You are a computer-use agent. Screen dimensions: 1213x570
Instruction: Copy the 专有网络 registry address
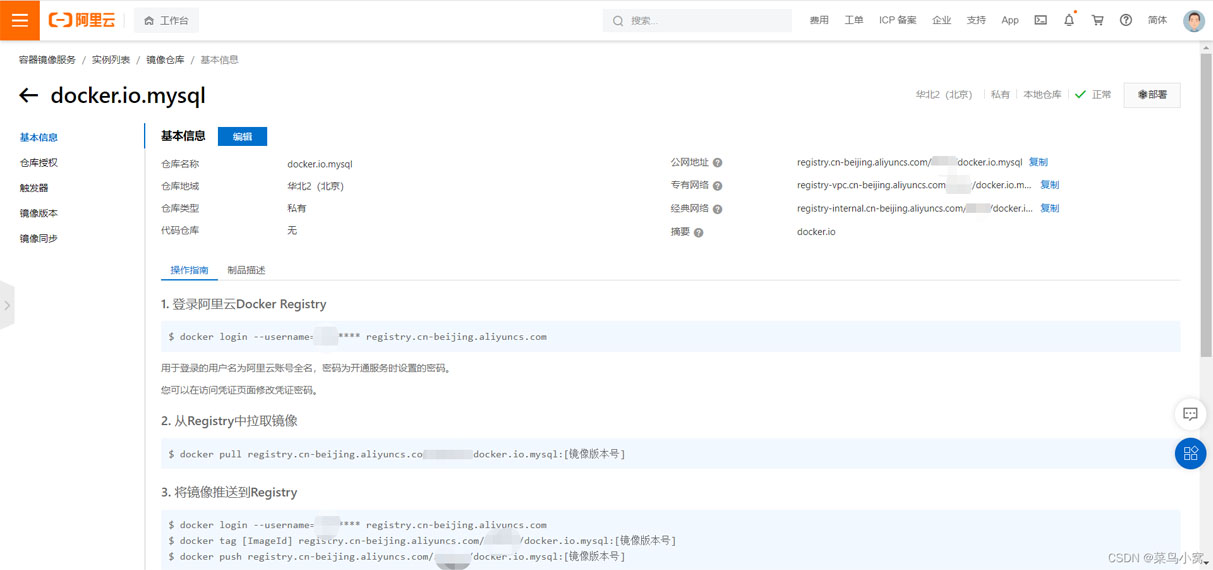[x=1049, y=185]
